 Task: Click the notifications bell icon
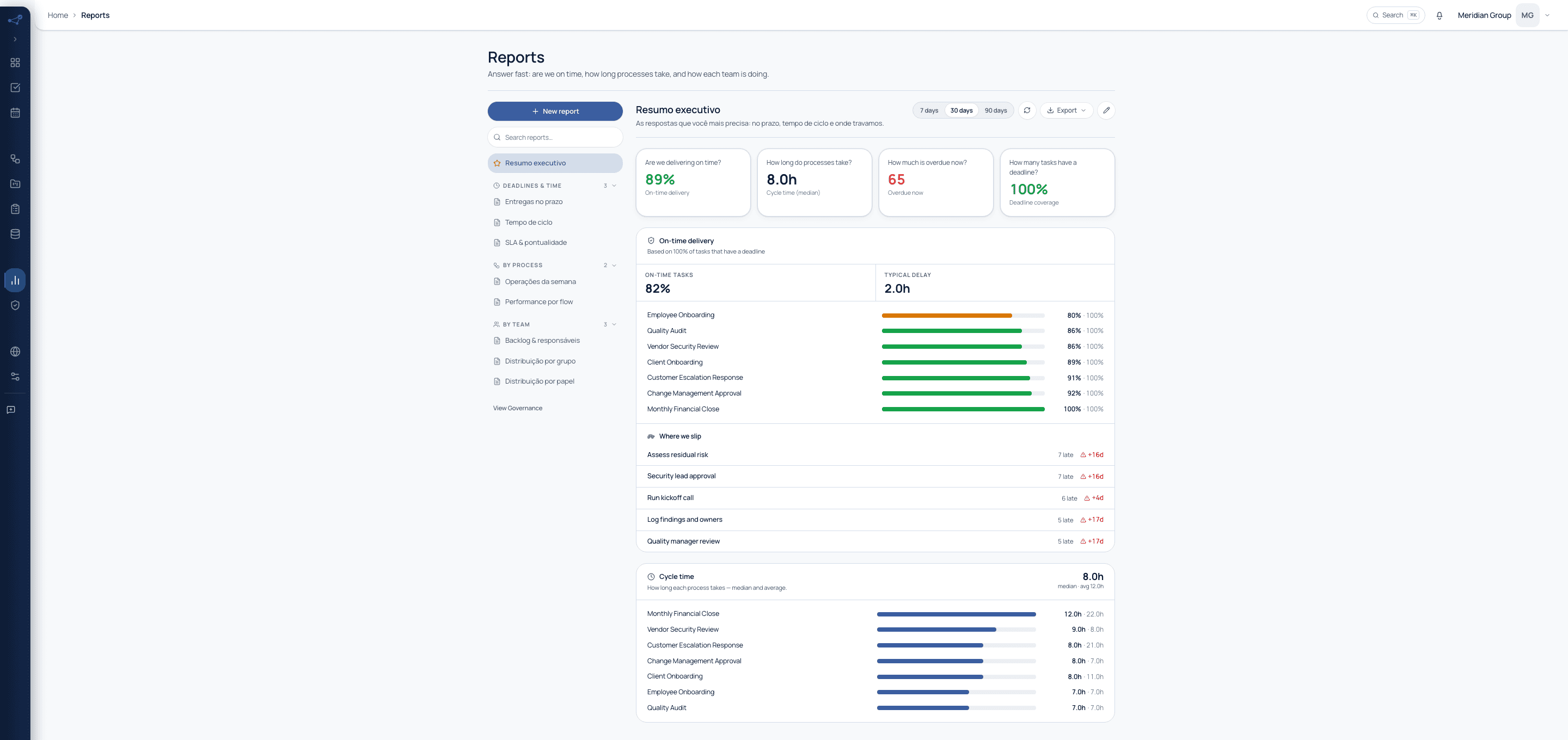(x=1439, y=15)
